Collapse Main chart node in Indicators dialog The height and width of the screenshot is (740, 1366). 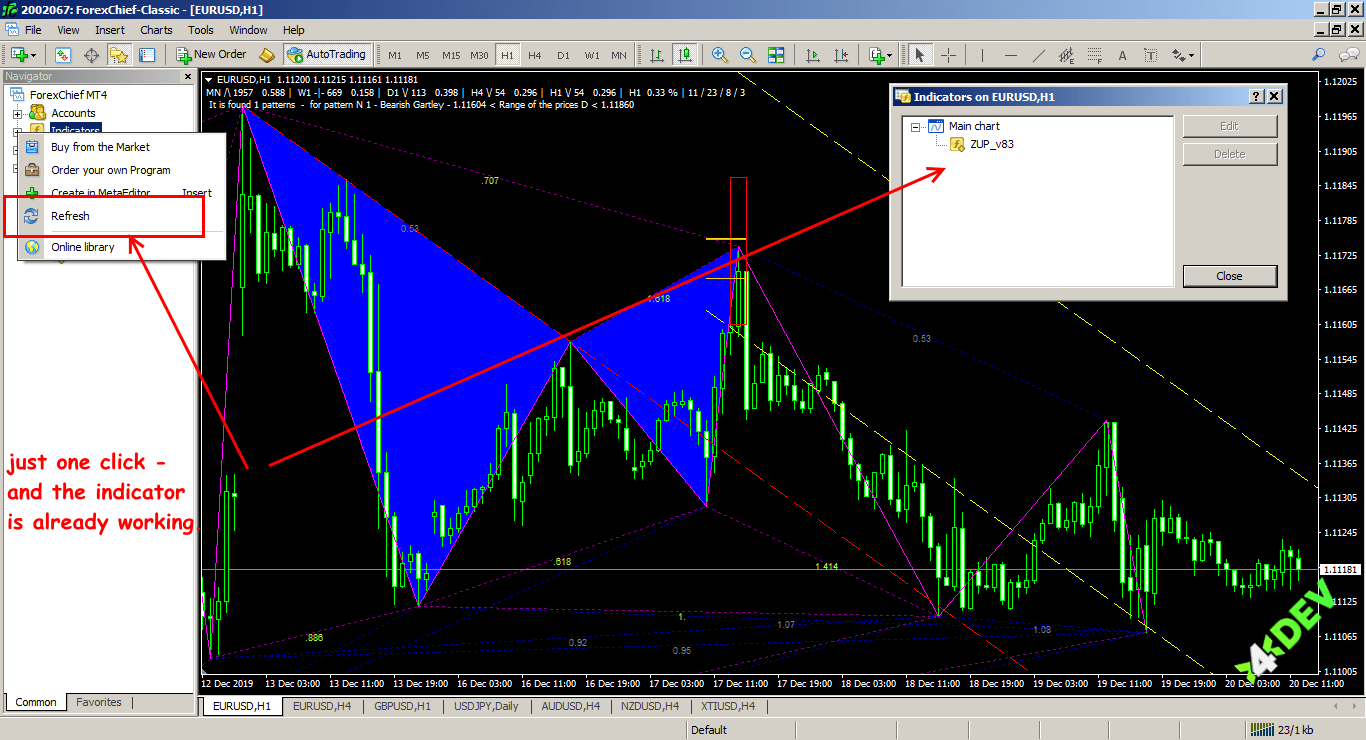coord(916,127)
